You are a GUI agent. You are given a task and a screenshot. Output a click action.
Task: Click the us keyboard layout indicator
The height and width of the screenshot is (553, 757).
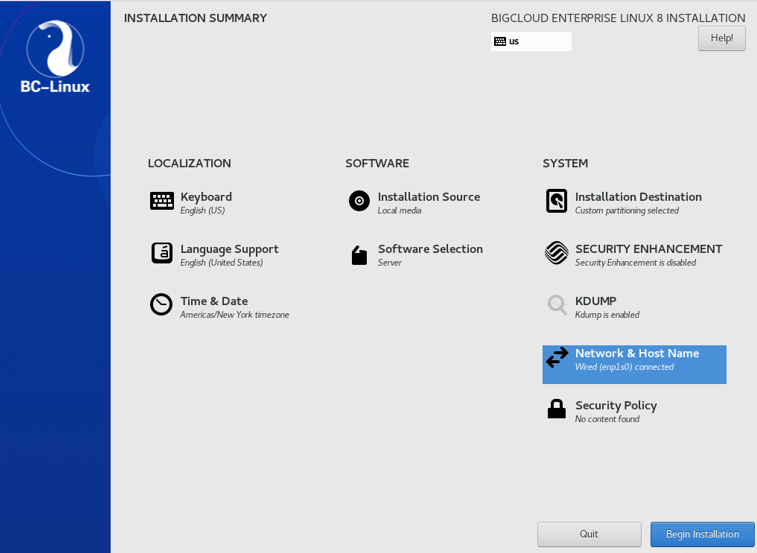531,42
